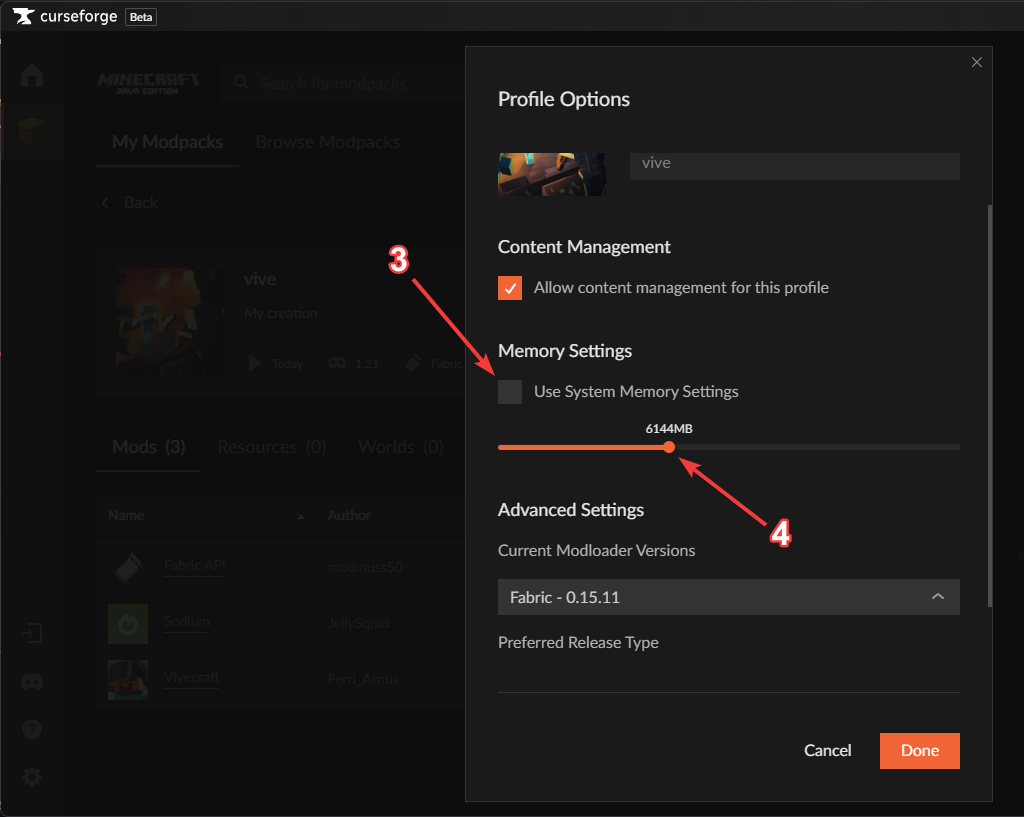
Task: Open the Sodium mod link
Action: 187,621
